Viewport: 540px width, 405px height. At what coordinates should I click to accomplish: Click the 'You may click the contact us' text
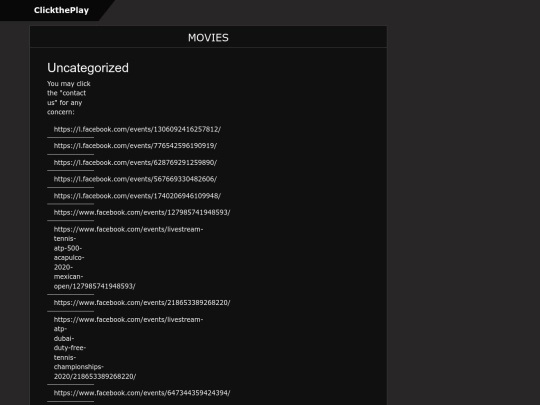tap(69, 98)
